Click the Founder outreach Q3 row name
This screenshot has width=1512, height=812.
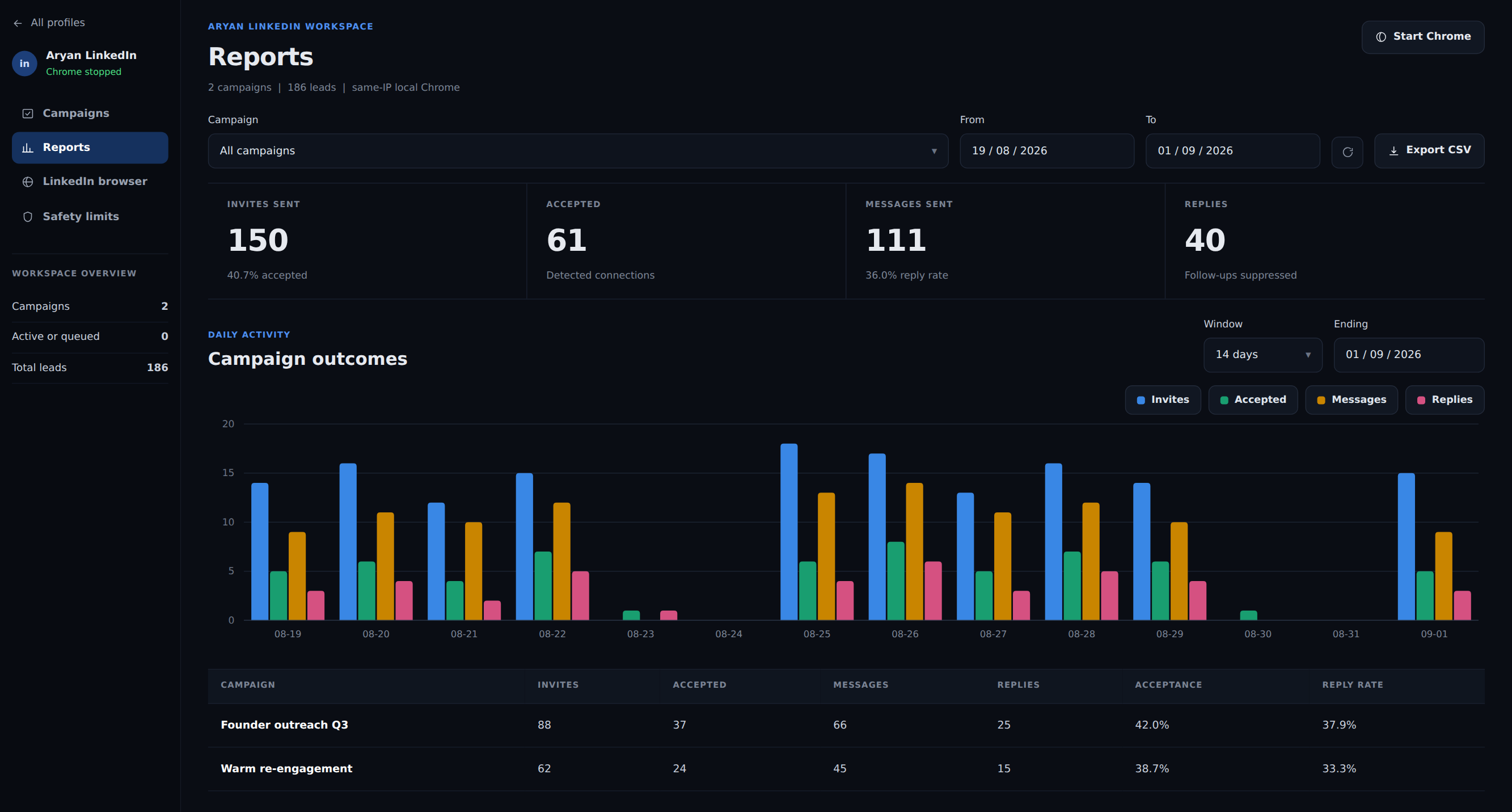(284, 725)
